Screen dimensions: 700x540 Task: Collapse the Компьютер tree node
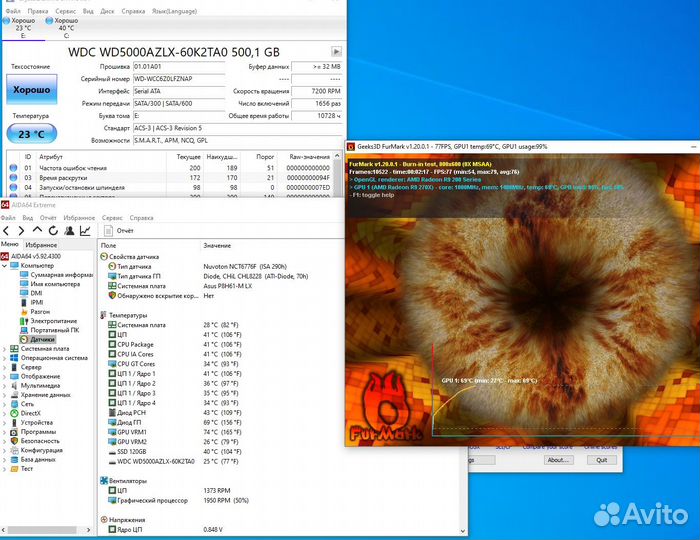[x=4, y=266]
